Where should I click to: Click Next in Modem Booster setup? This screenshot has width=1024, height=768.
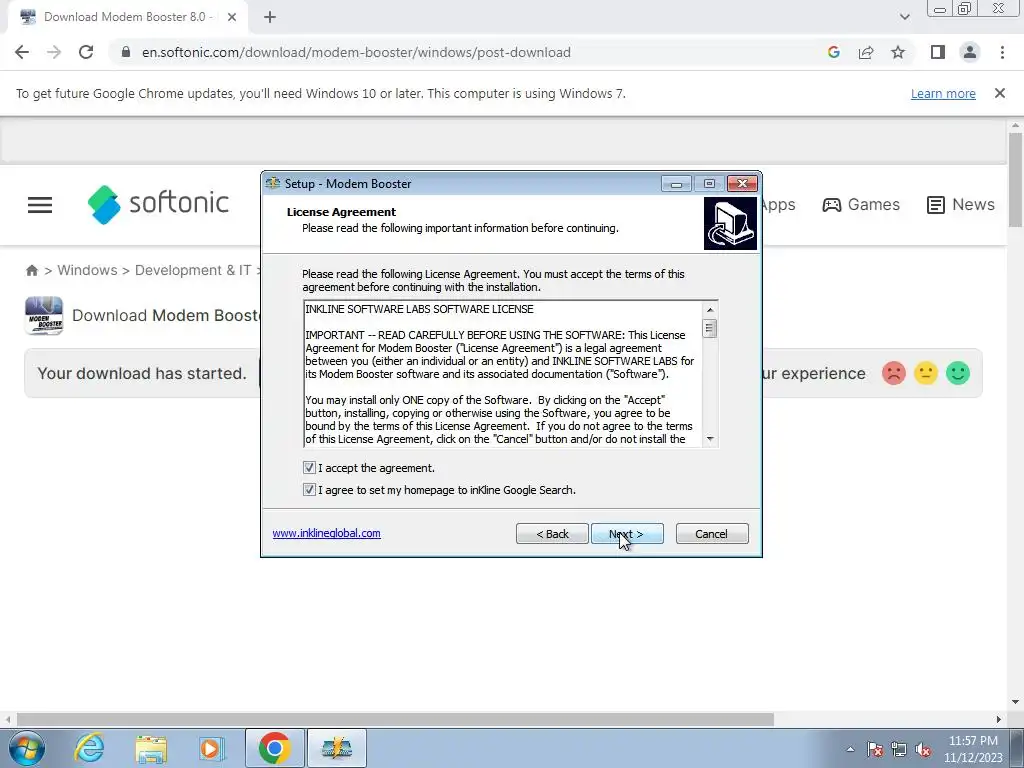tap(627, 534)
